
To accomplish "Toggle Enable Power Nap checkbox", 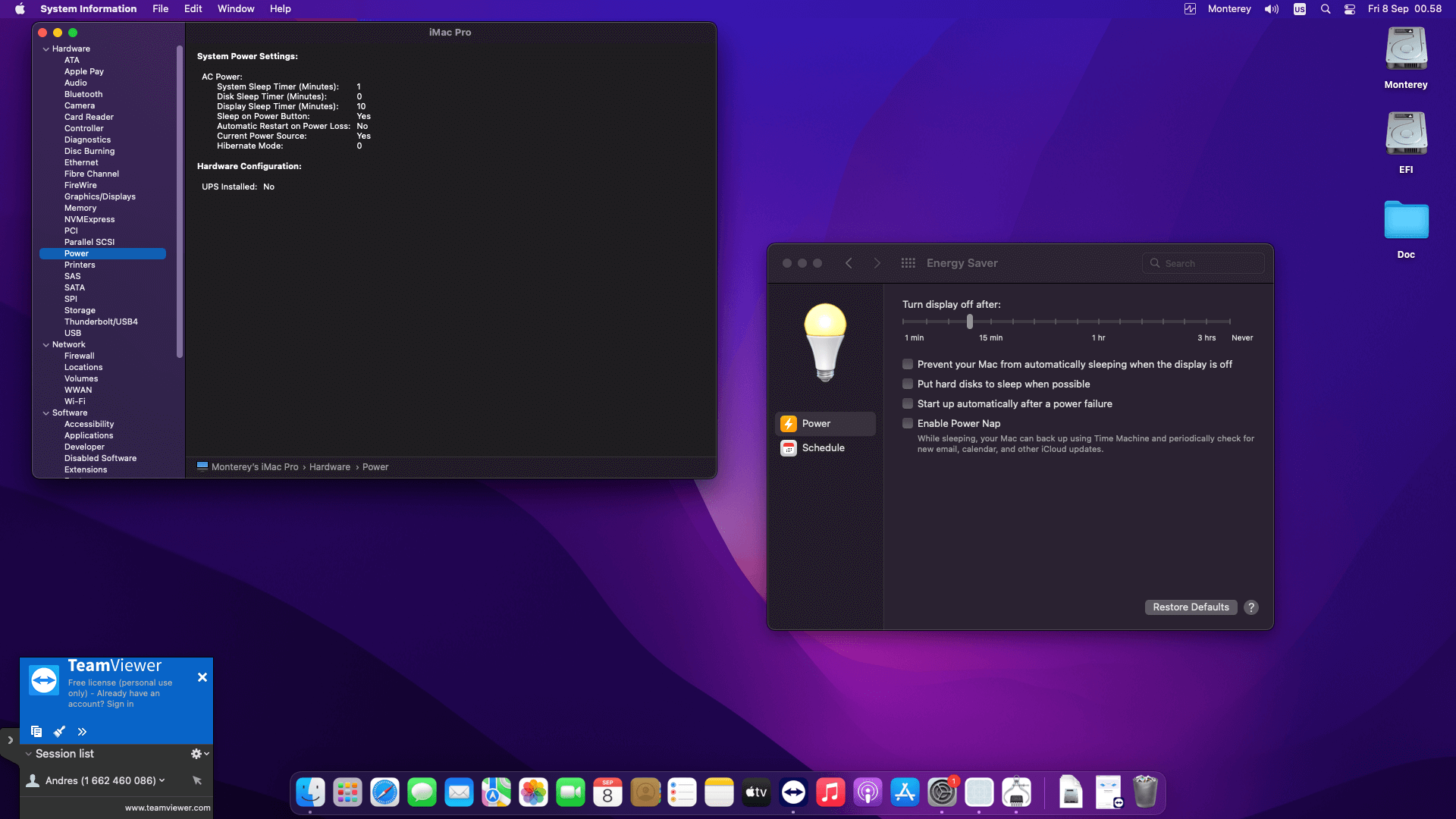I will click(908, 424).
